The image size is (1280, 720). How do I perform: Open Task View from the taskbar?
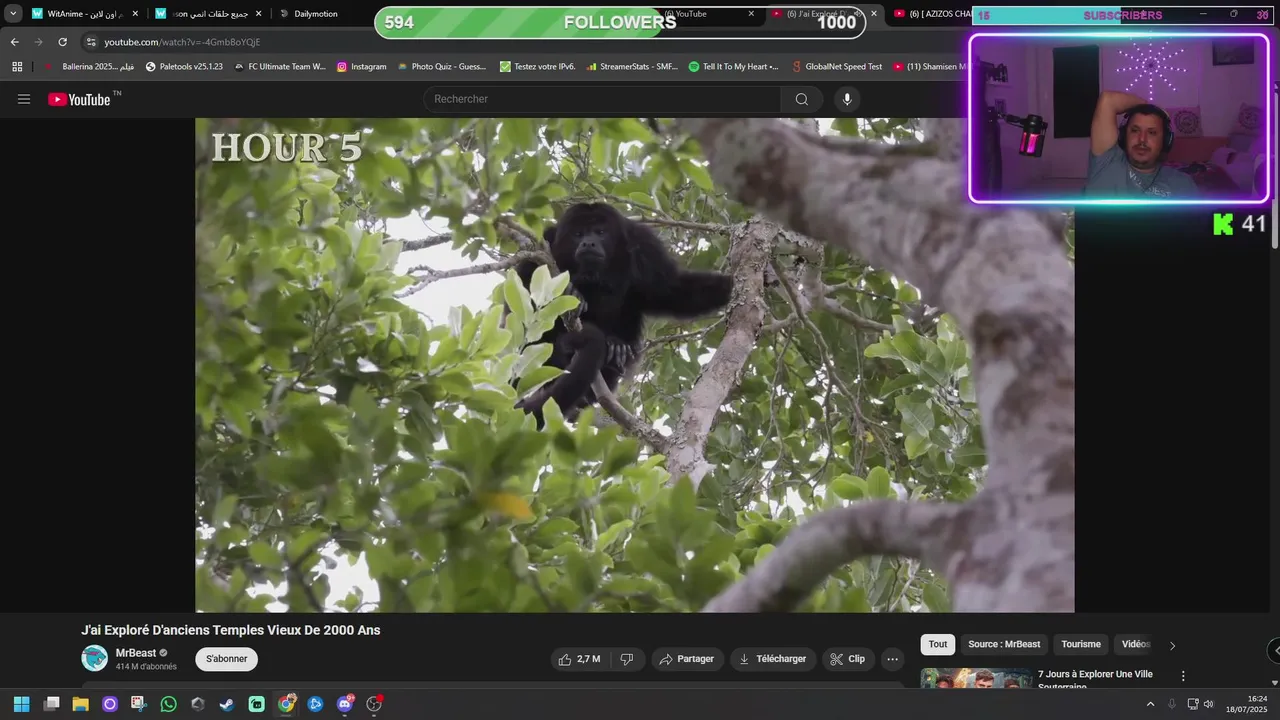tap(52, 704)
